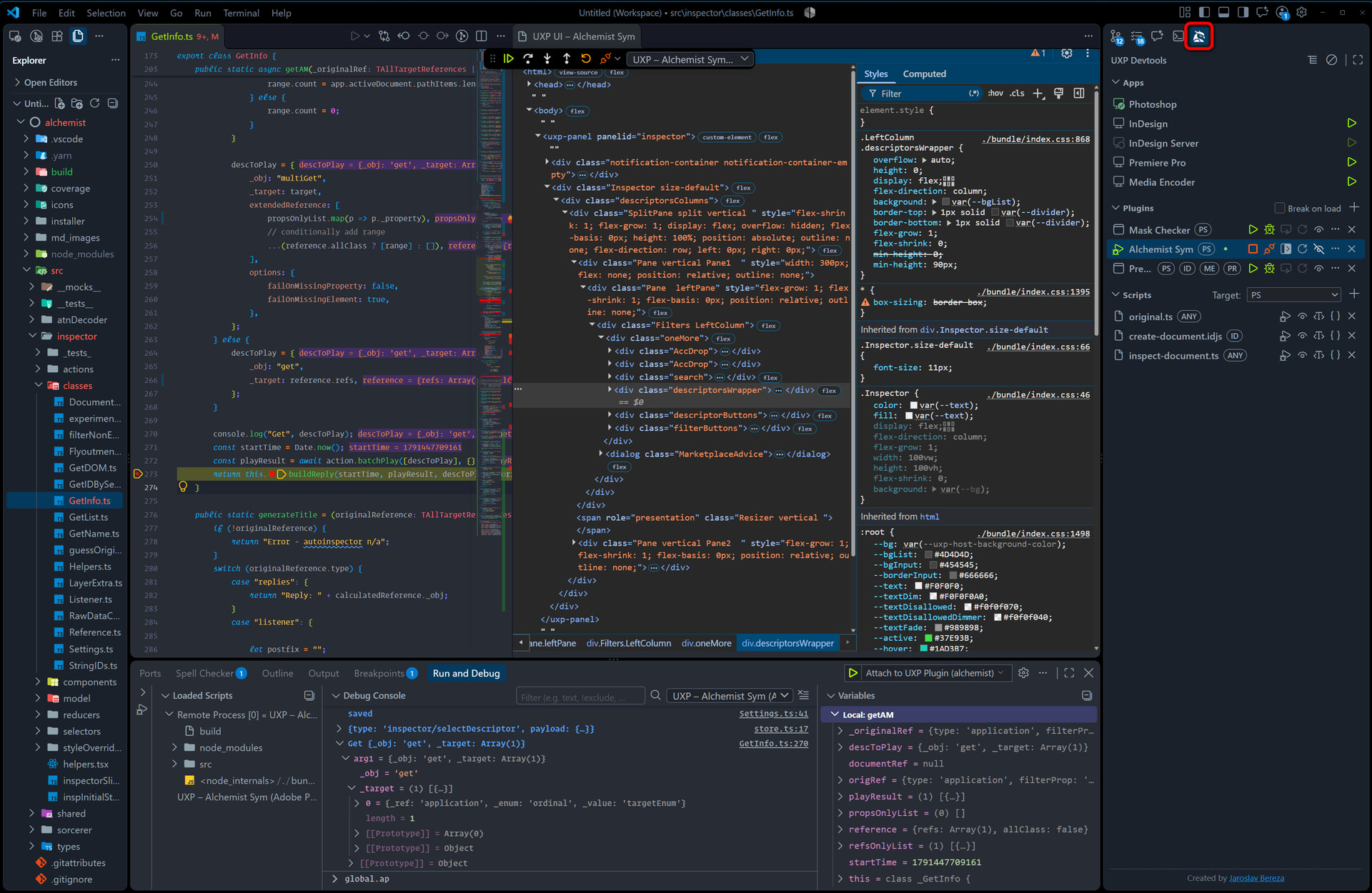The image size is (1372, 893).
Task: Clear the UXP Devtools log
Action: 1331,60
